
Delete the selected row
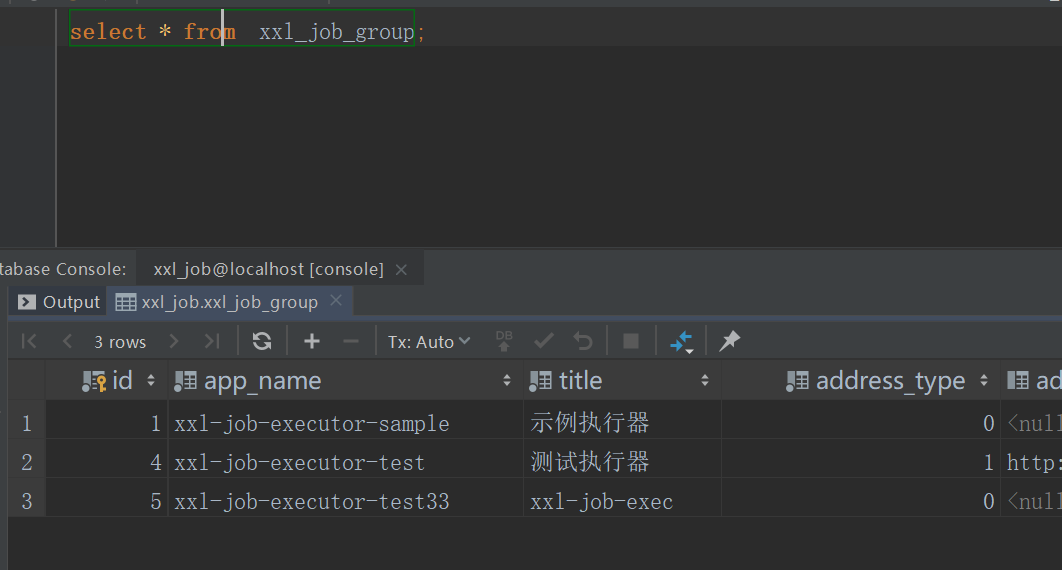pyautogui.click(x=351, y=341)
